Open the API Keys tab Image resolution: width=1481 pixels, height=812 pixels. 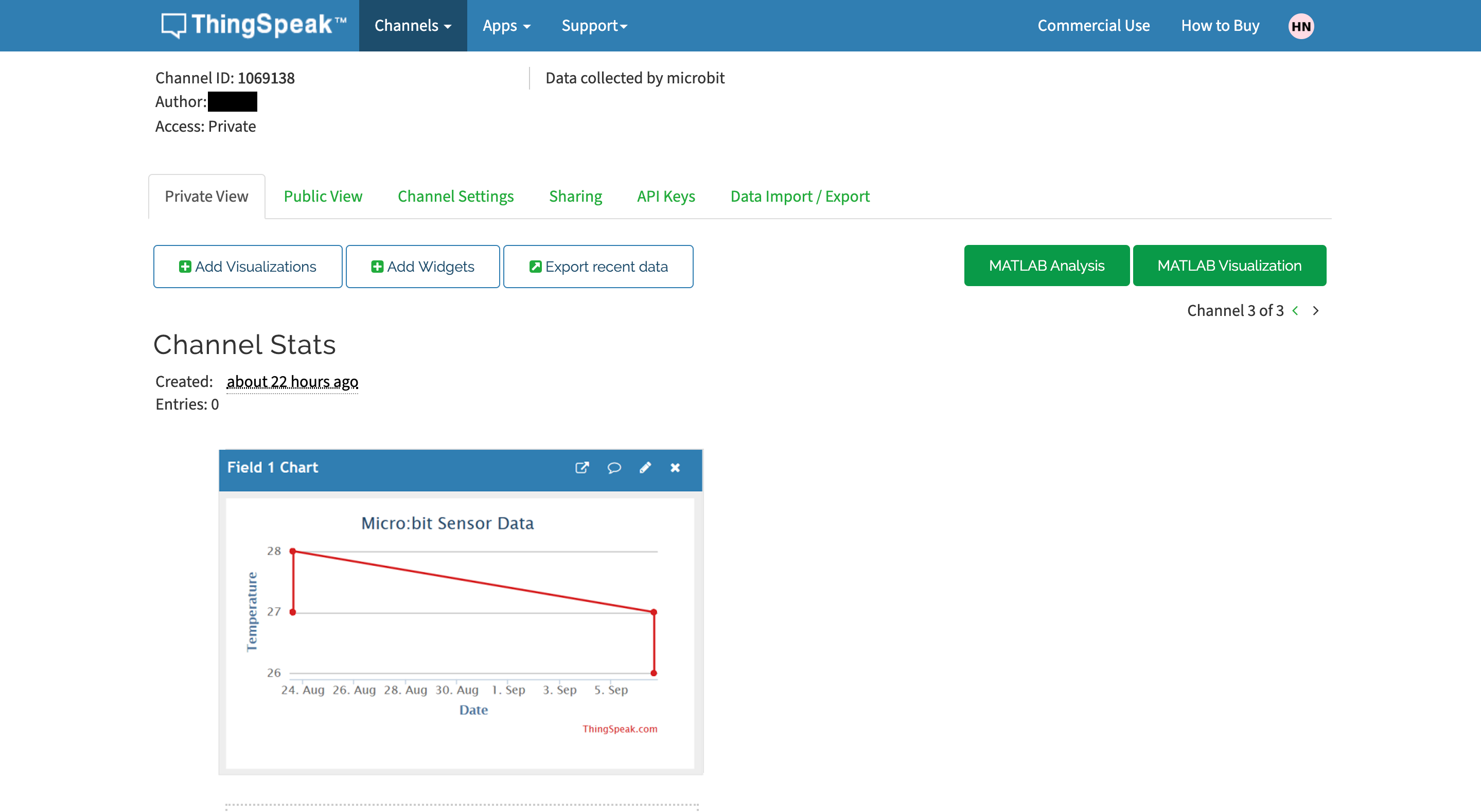666,196
